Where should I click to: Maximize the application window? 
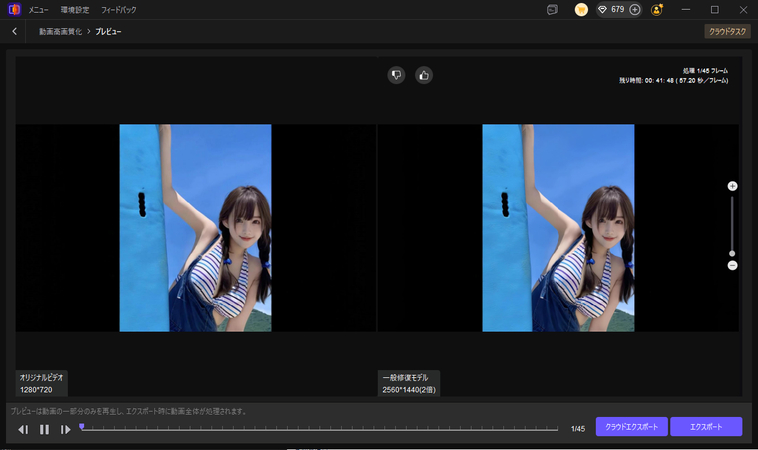click(714, 10)
